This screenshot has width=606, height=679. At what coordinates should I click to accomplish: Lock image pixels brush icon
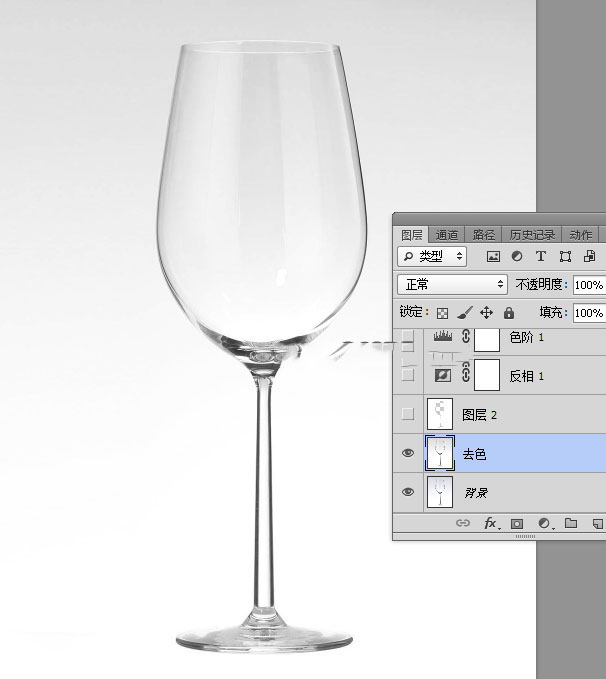click(464, 313)
